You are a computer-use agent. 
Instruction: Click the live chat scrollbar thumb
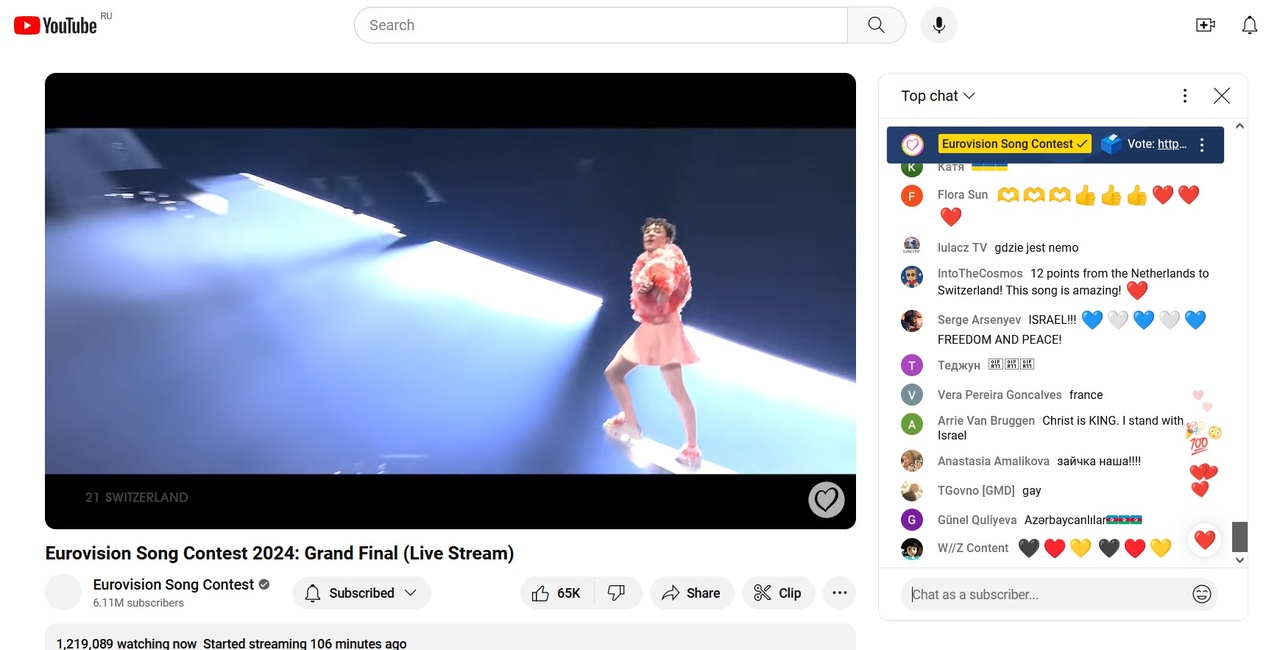pyautogui.click(x=1239, y=536)
